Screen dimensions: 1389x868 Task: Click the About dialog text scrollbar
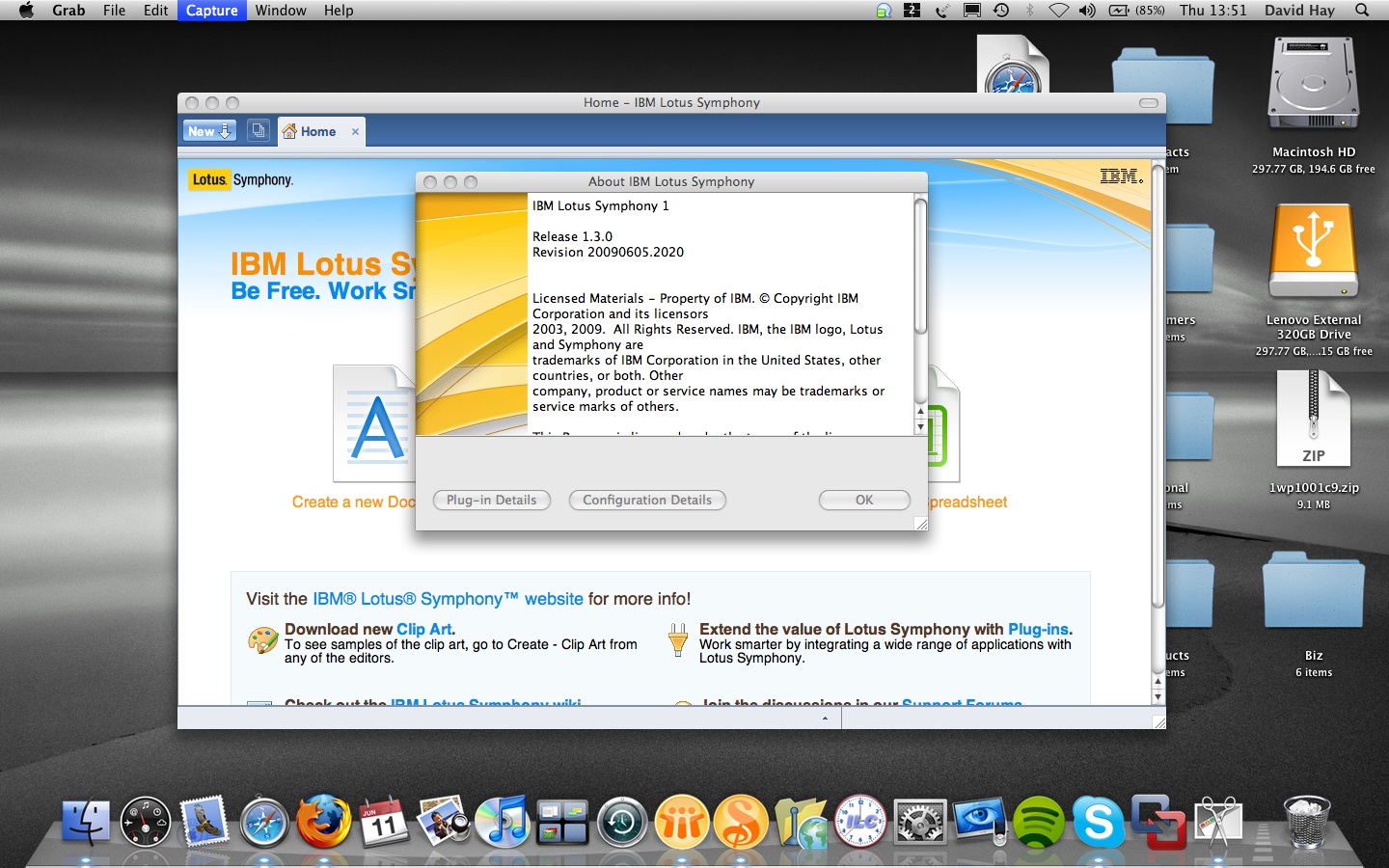pos(920,267)
